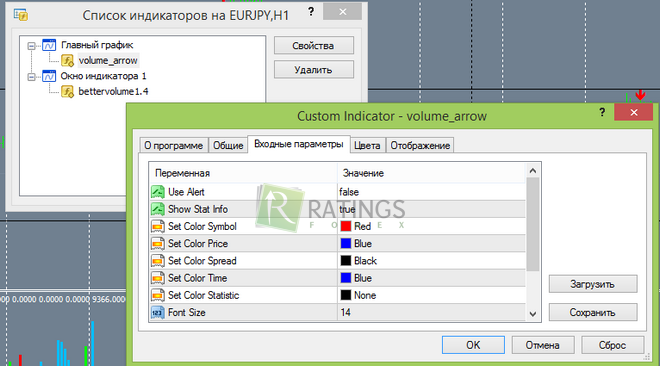This screenshot has height=366, width=660.
Task: Click the Set Color Price parameter icon
Action: 158,244
